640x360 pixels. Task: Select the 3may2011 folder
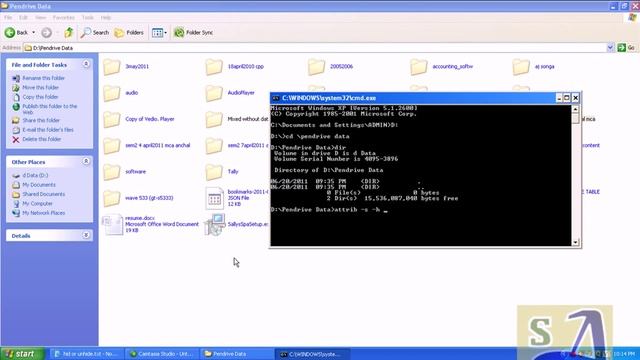[x=126, y=67]
